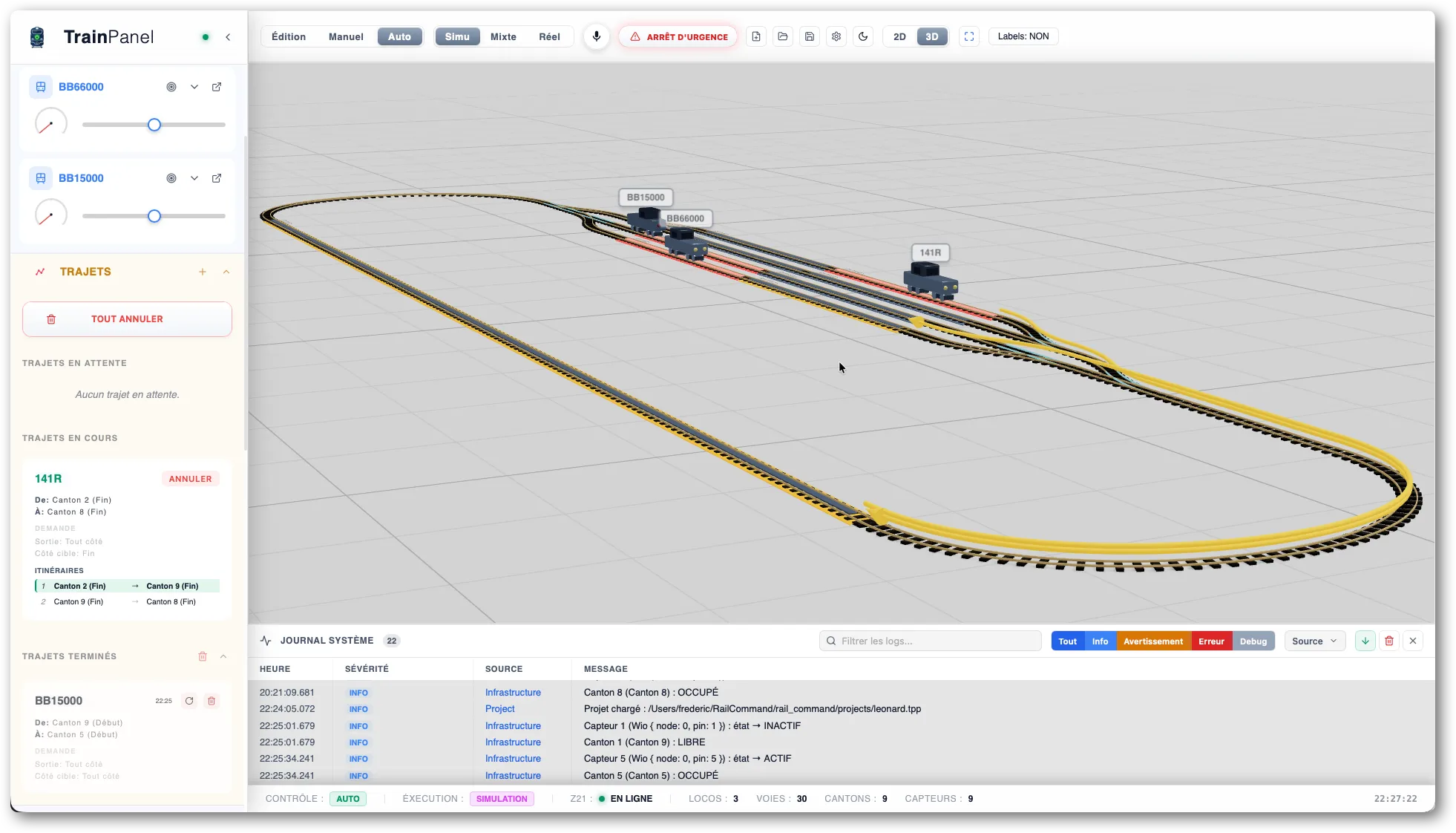The image size is (1456, 833).
Task: Filter logs by Avertissement tab
Action: click(1153, 641)
